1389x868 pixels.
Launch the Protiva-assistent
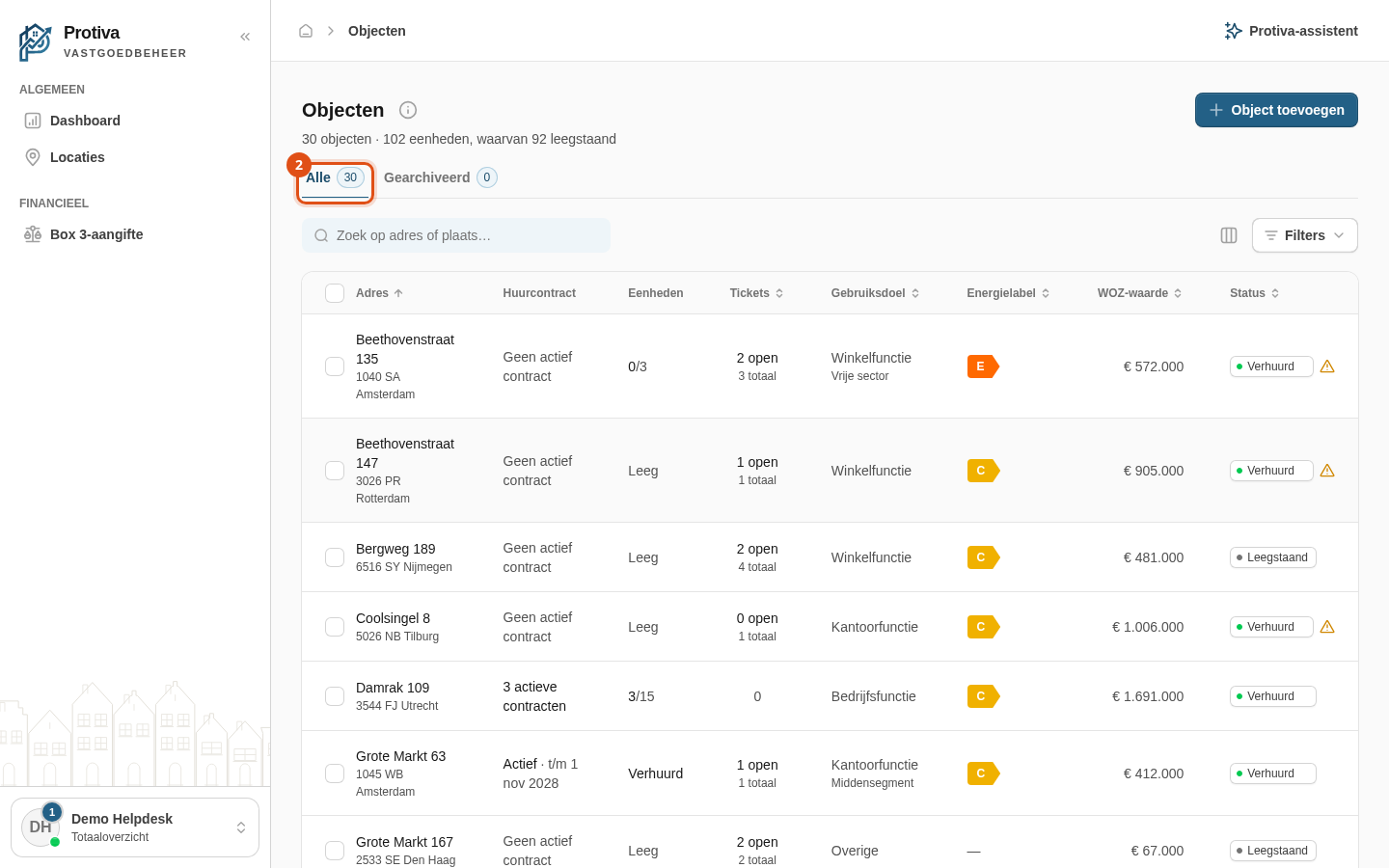1291,31
